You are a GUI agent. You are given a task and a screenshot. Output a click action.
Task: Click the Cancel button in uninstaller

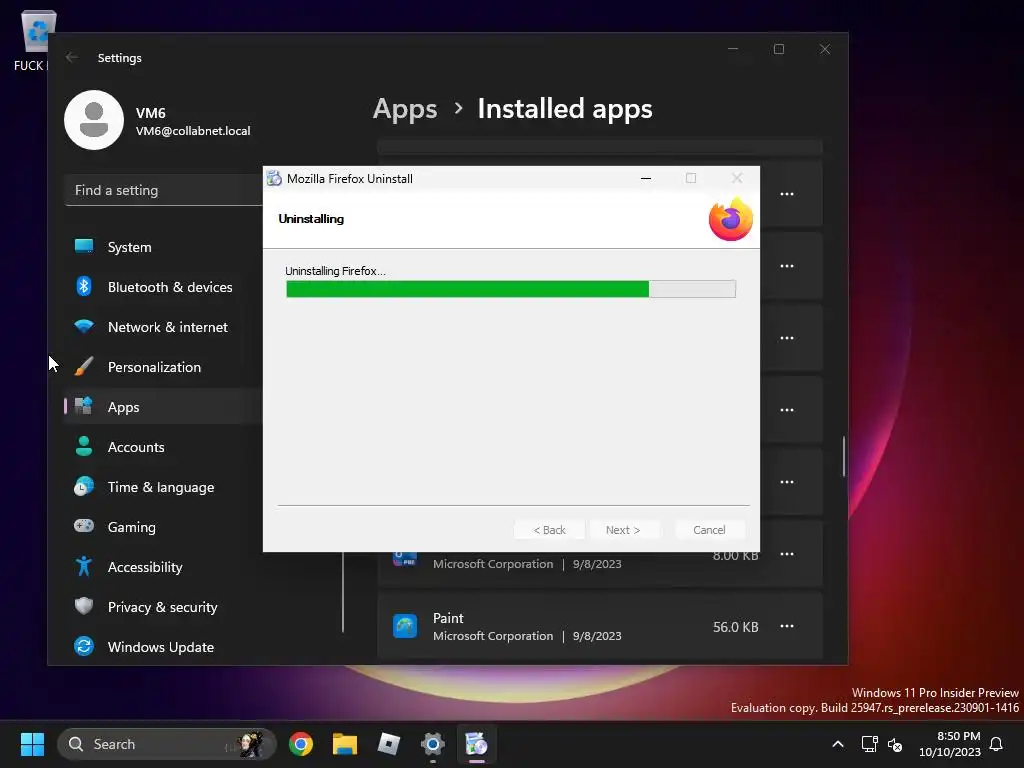click(709, 530)
